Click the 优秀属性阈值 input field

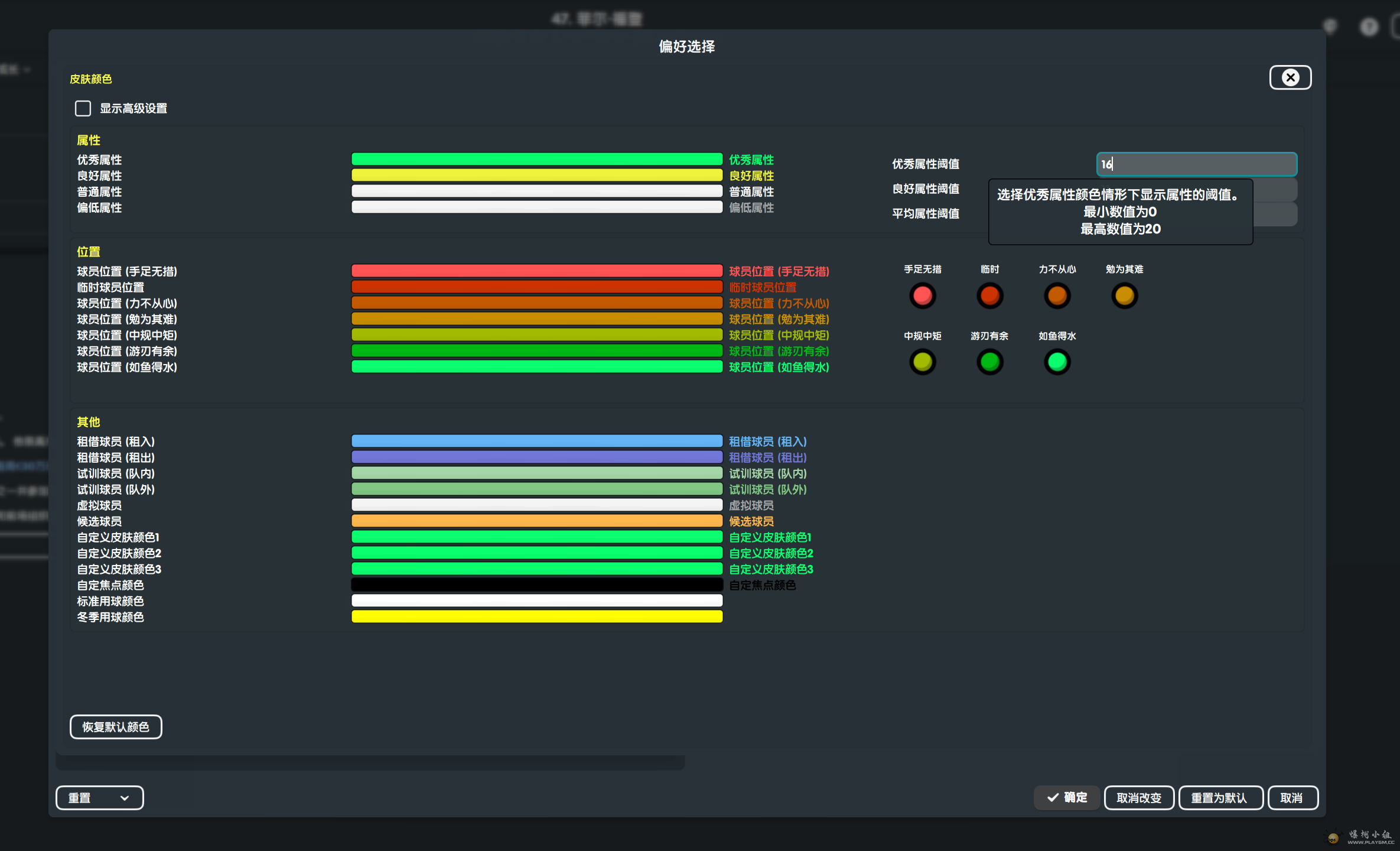click(x=1196, y=164)
